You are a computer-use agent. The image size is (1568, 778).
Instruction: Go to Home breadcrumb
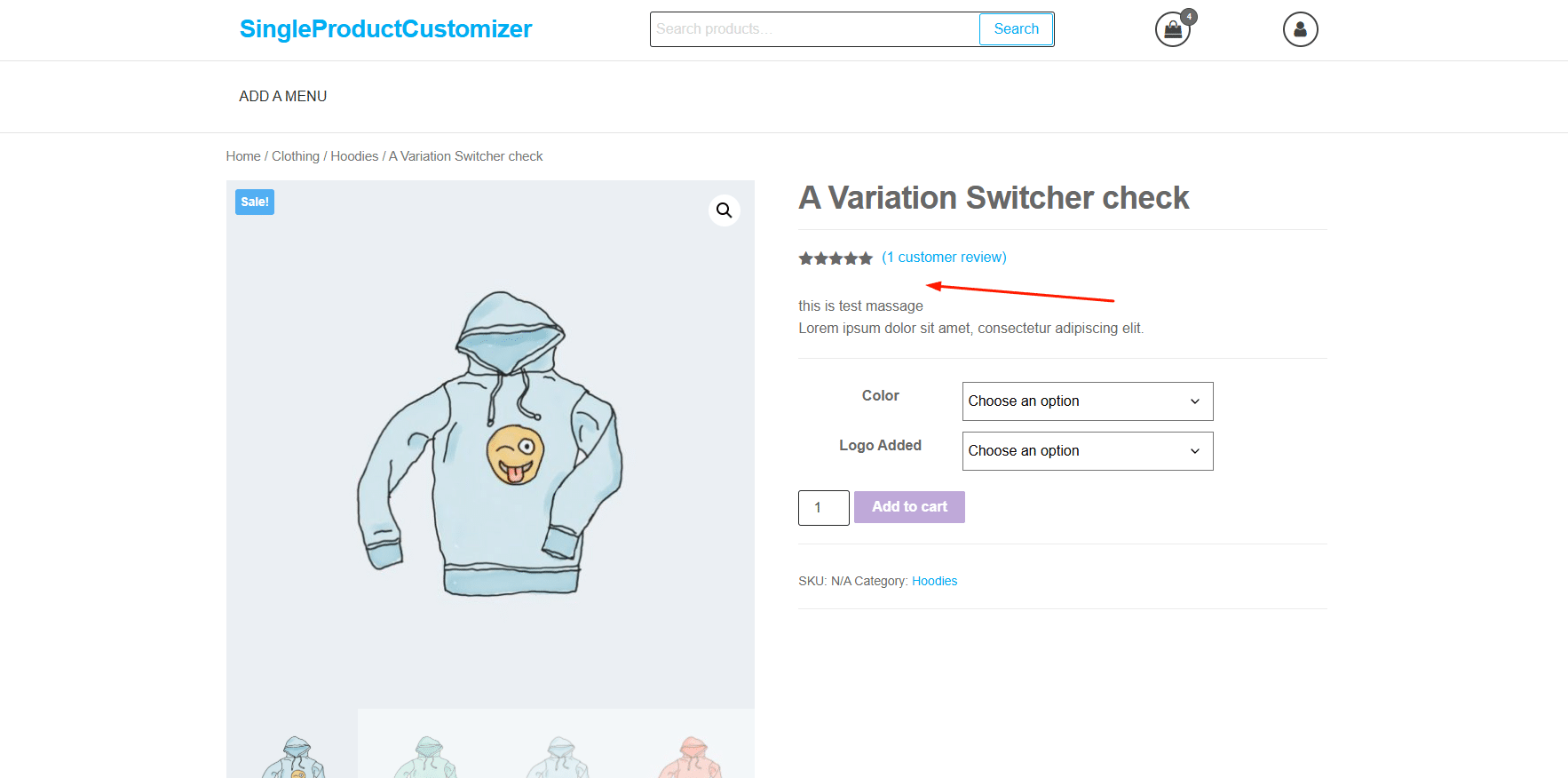(x=242, y=156)
